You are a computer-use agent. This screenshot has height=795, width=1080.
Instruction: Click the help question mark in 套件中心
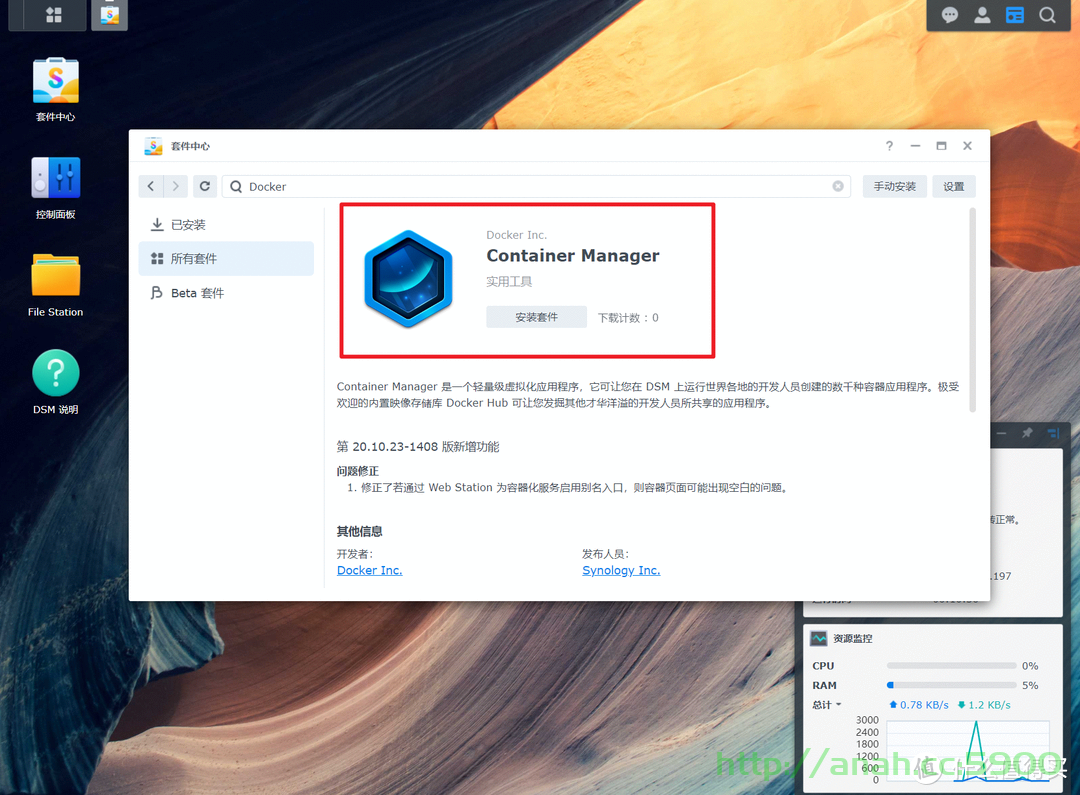coord(889,146)
